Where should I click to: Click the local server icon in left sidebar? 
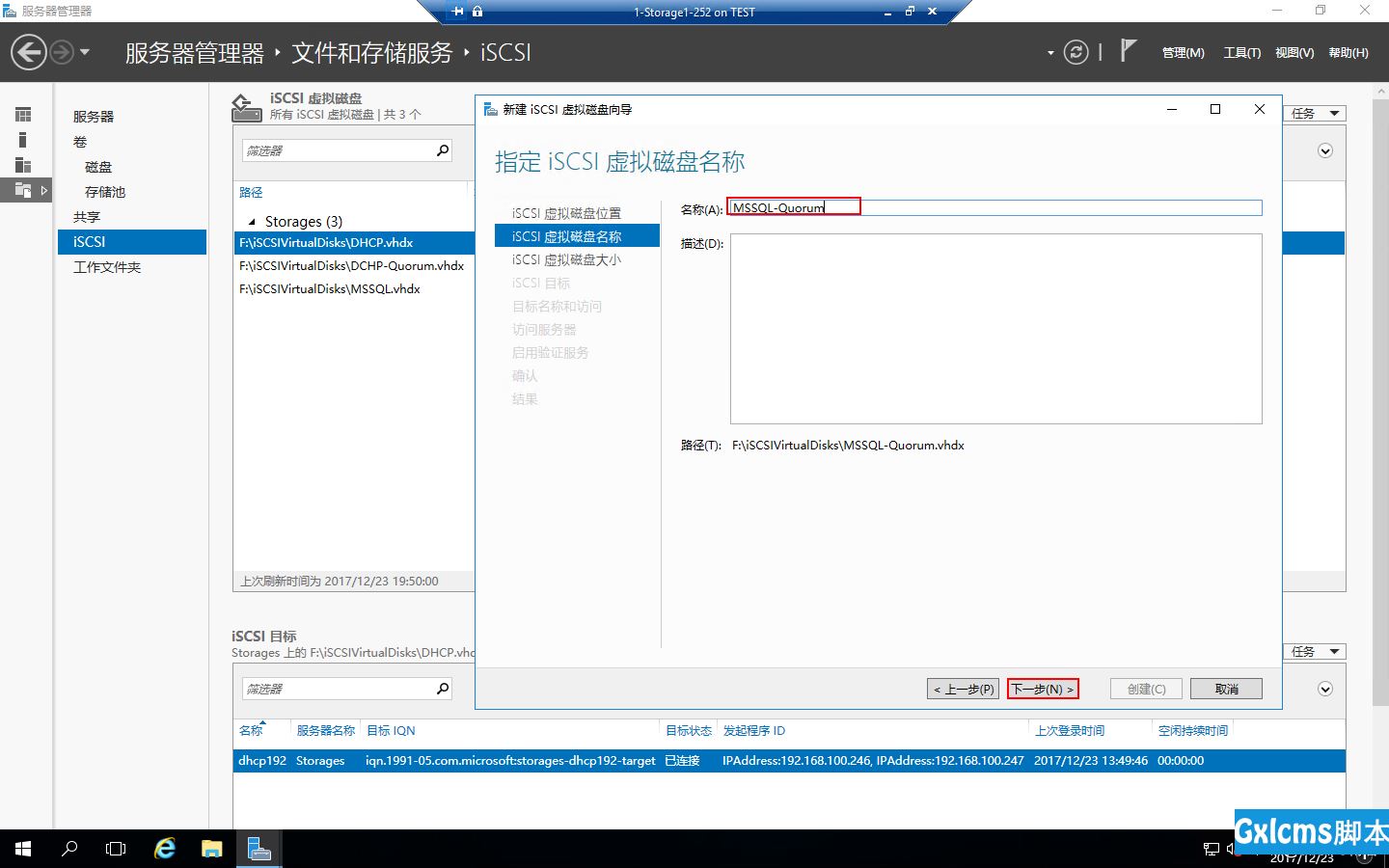pos(23,140)
